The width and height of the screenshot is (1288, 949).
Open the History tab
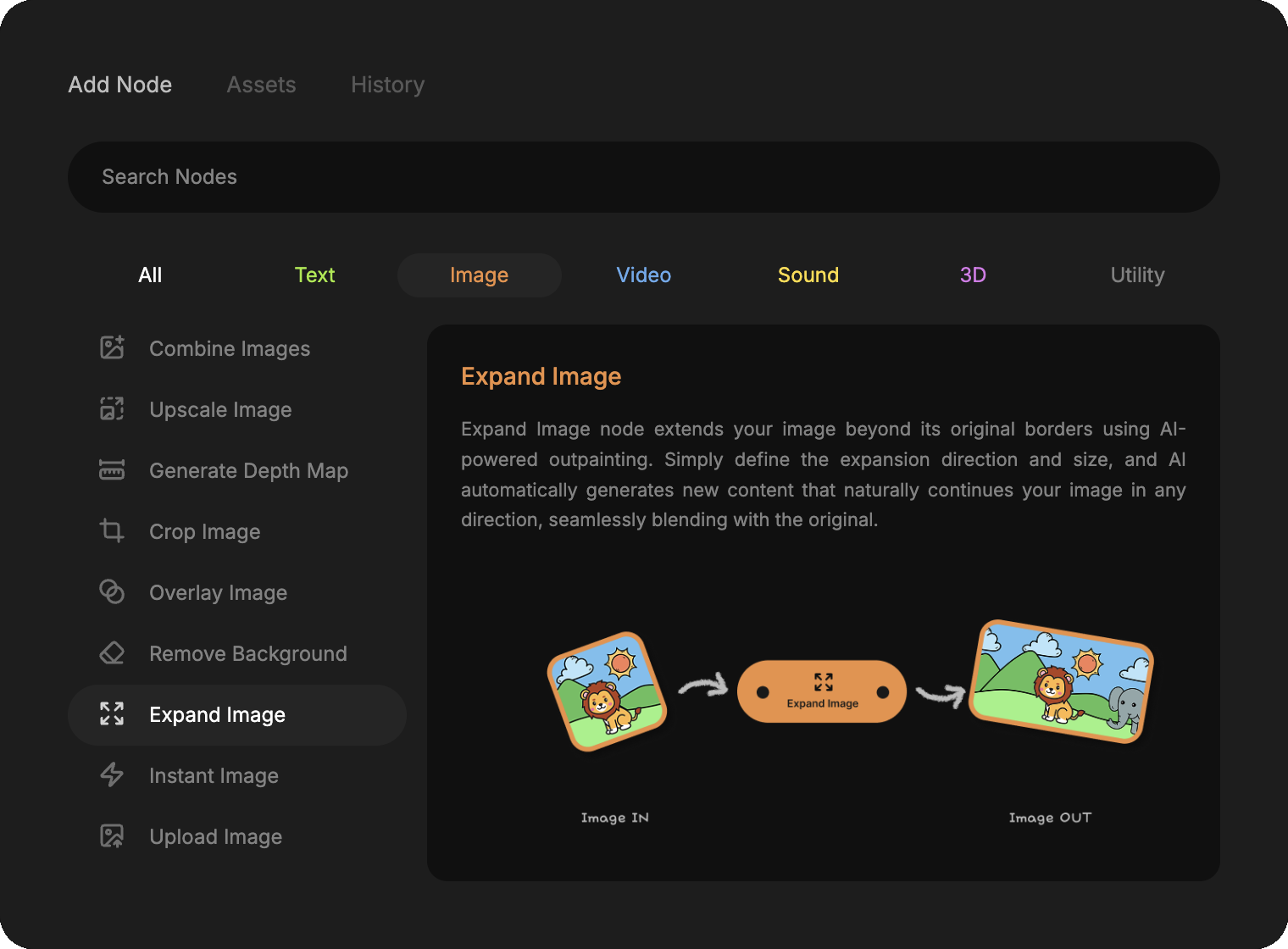(x=387, y=85)
